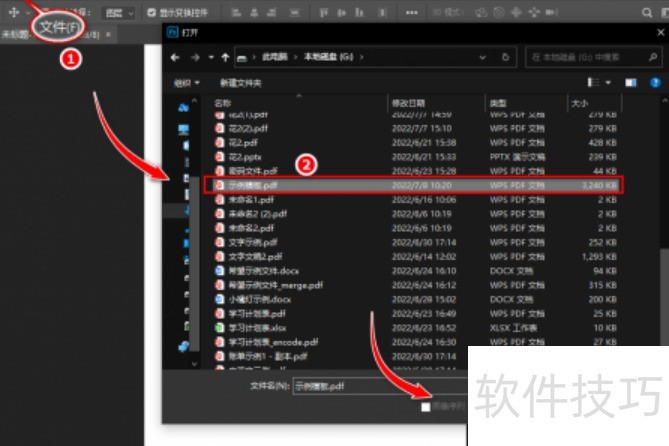Select the Move tool icon in options bar
The image size is (669, 446).
(14, 12)
